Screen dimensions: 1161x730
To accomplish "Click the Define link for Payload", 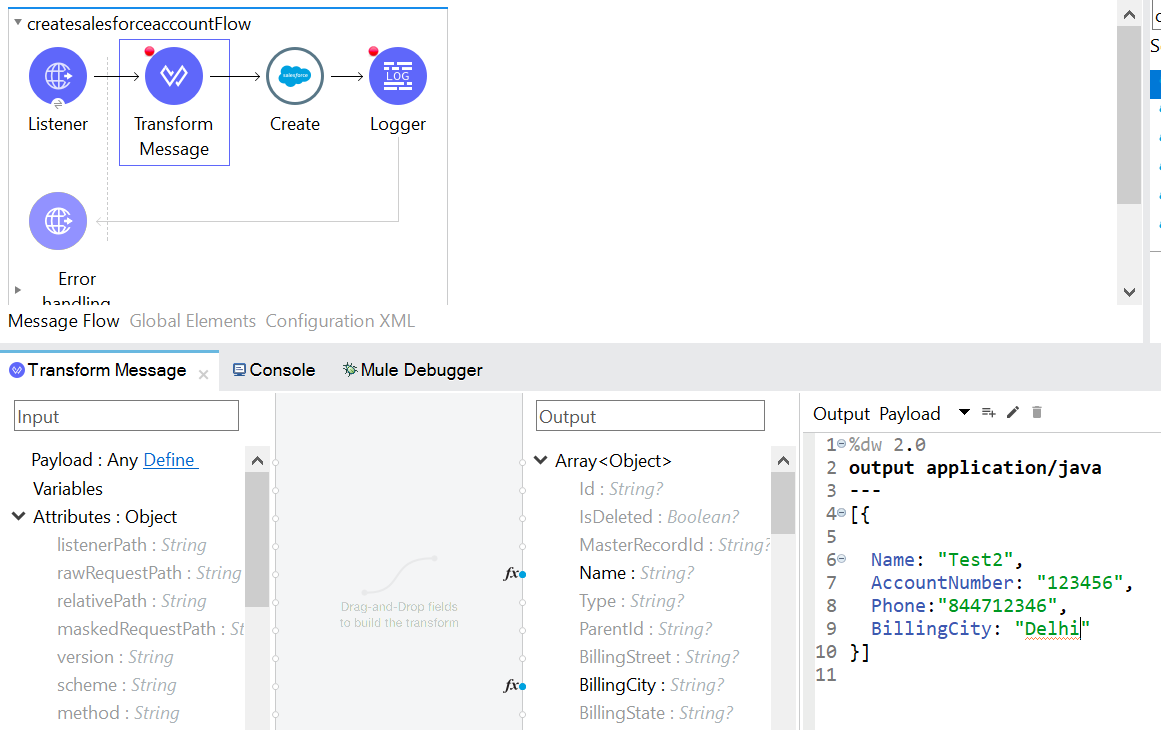I will tap(170, 461).
